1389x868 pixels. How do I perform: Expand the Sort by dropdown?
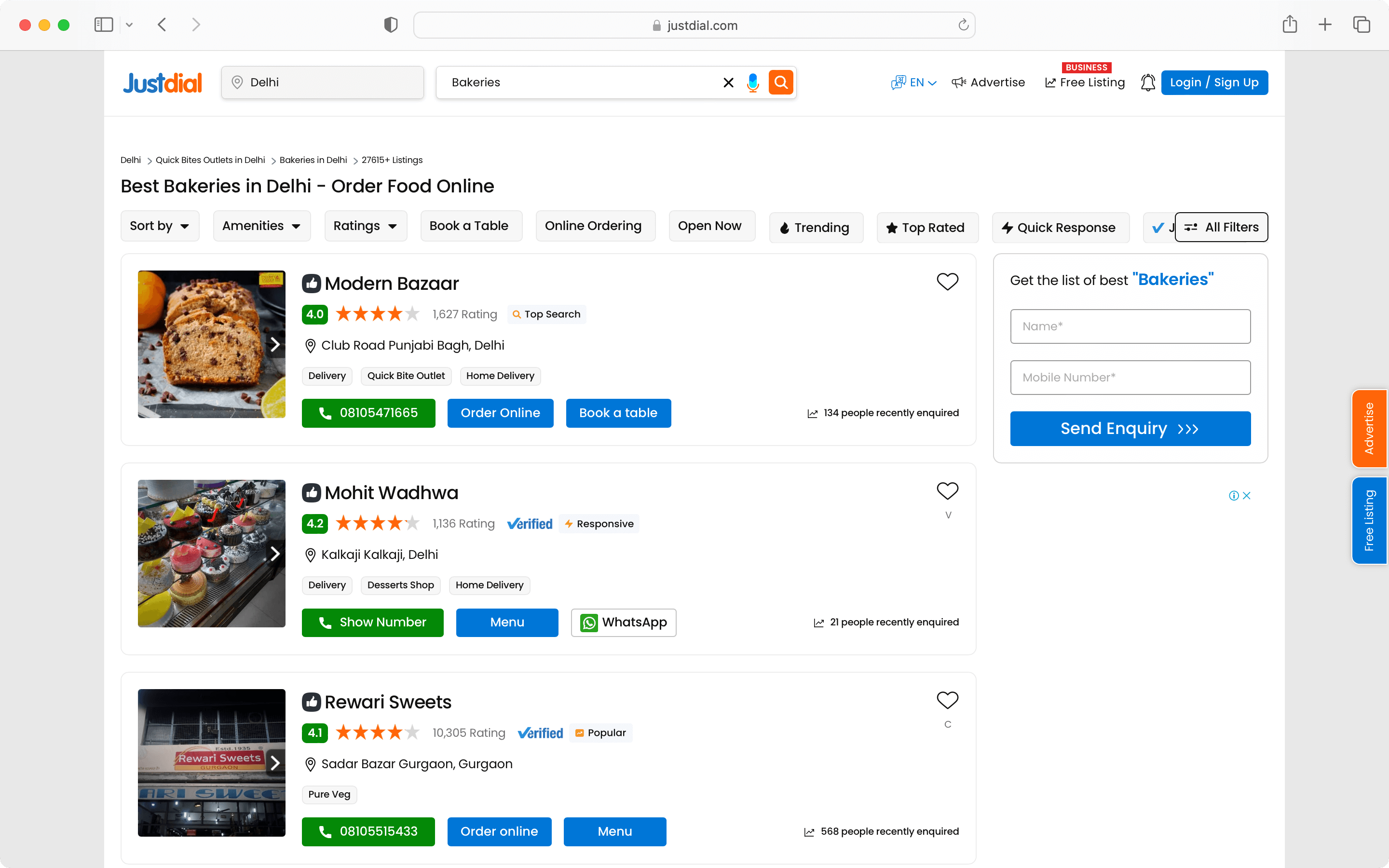click(x=160, y=226)
